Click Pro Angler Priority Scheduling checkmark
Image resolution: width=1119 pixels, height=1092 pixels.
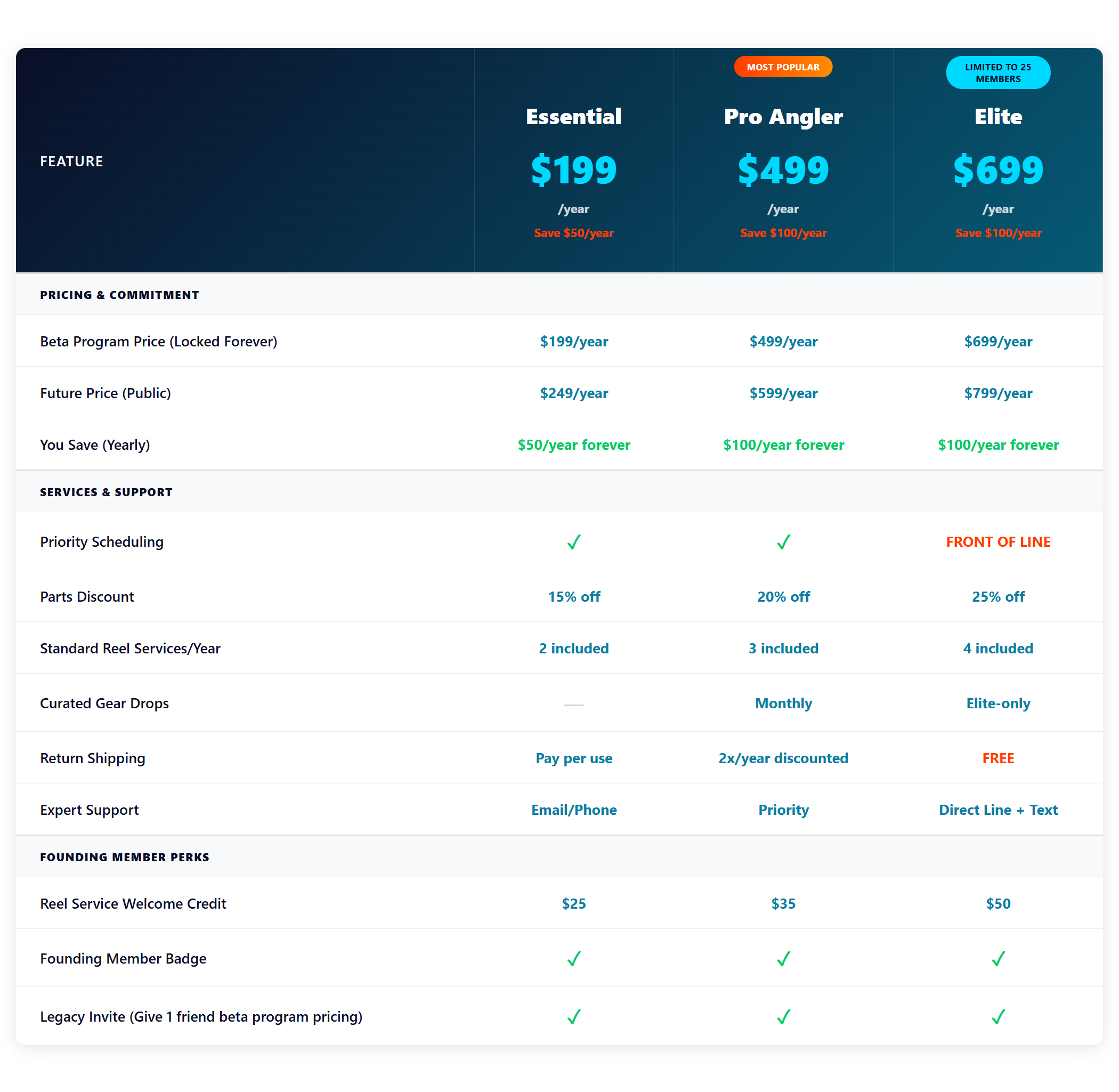point(783,542)
